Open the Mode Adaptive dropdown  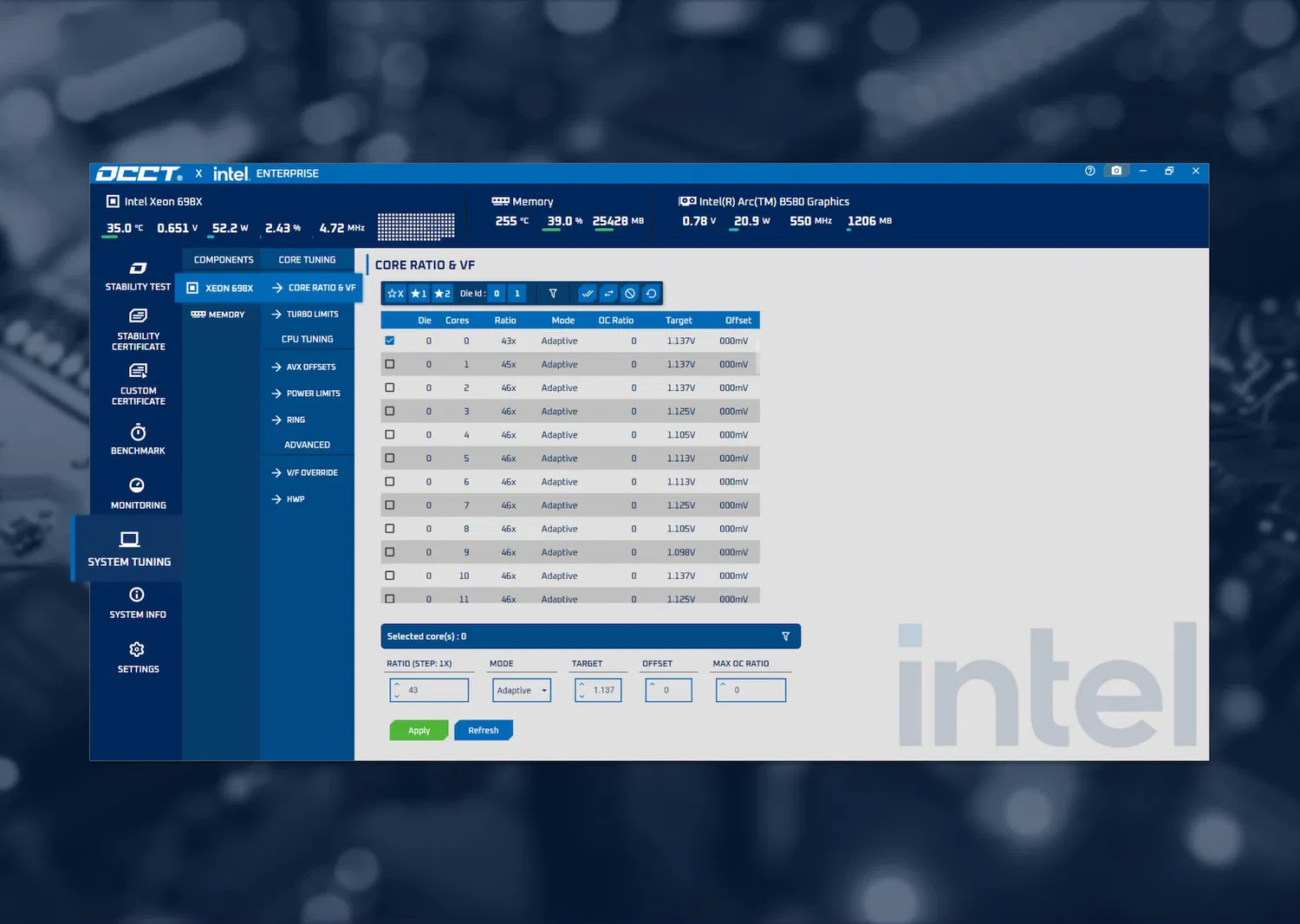(522, 691)
